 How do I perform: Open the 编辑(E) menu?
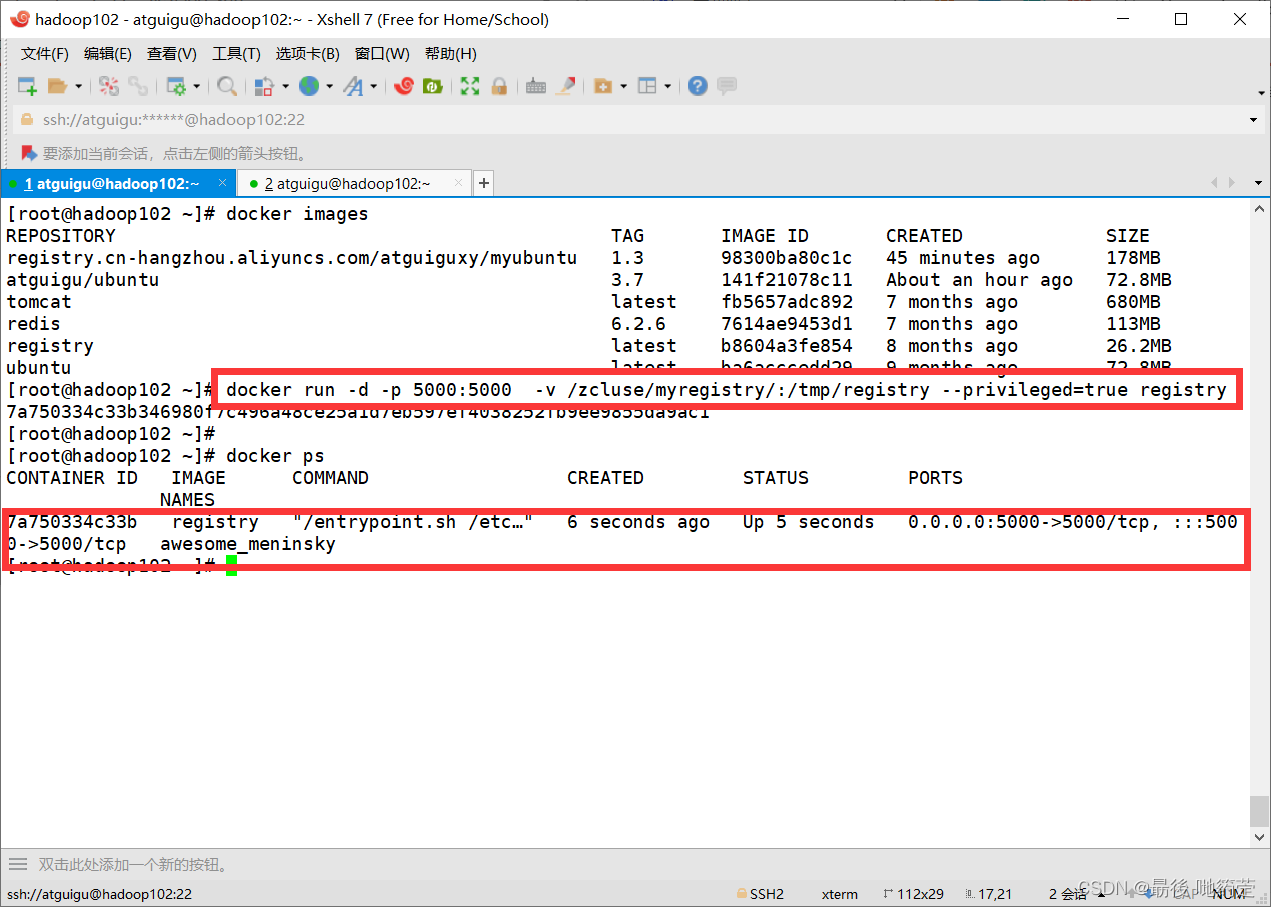pos(108,54)
